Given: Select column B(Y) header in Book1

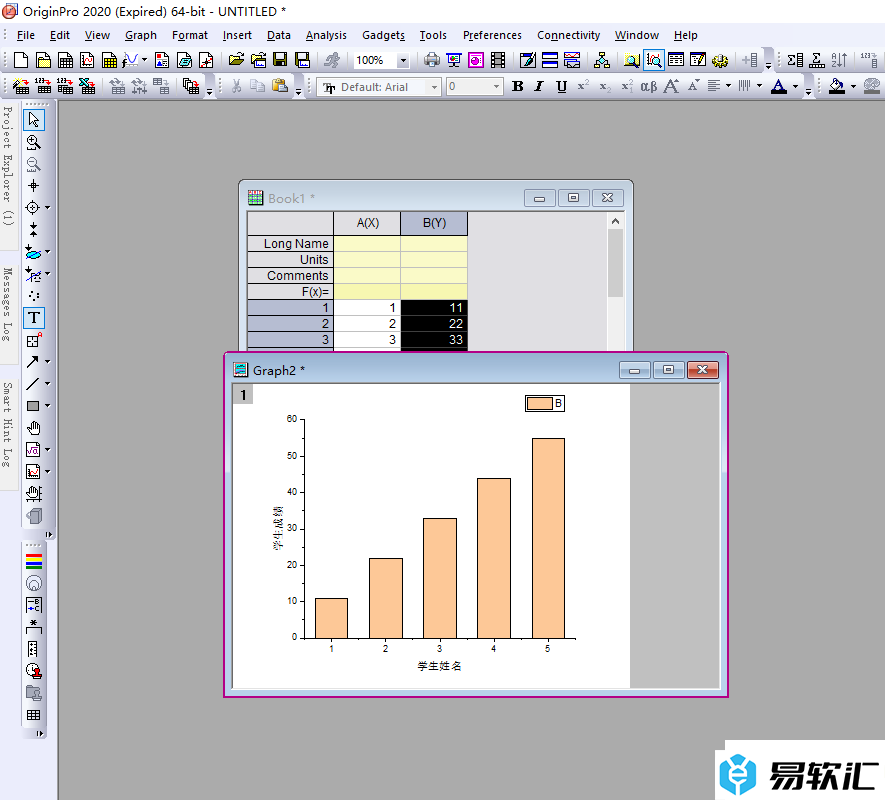Looking at the screenshot, I should point(434,223).
